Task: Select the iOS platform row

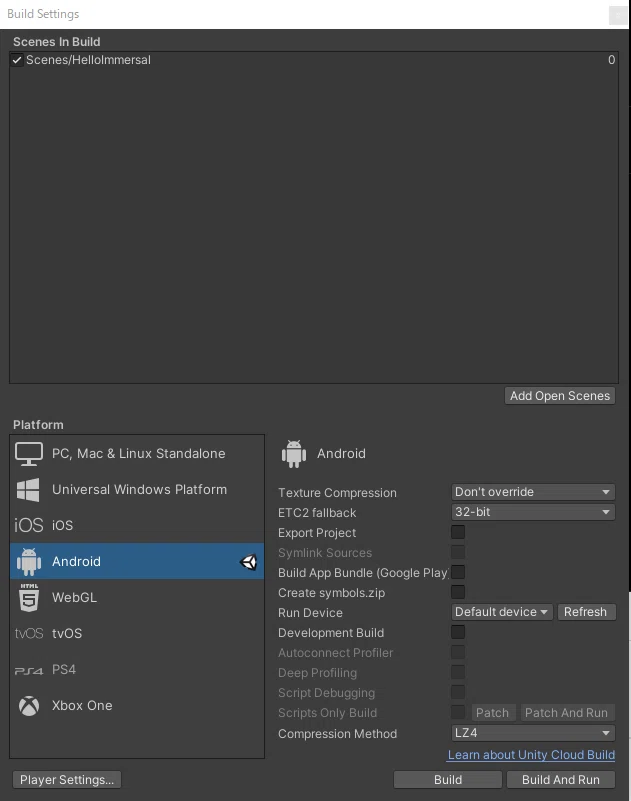Action: [x=137, y=525]
